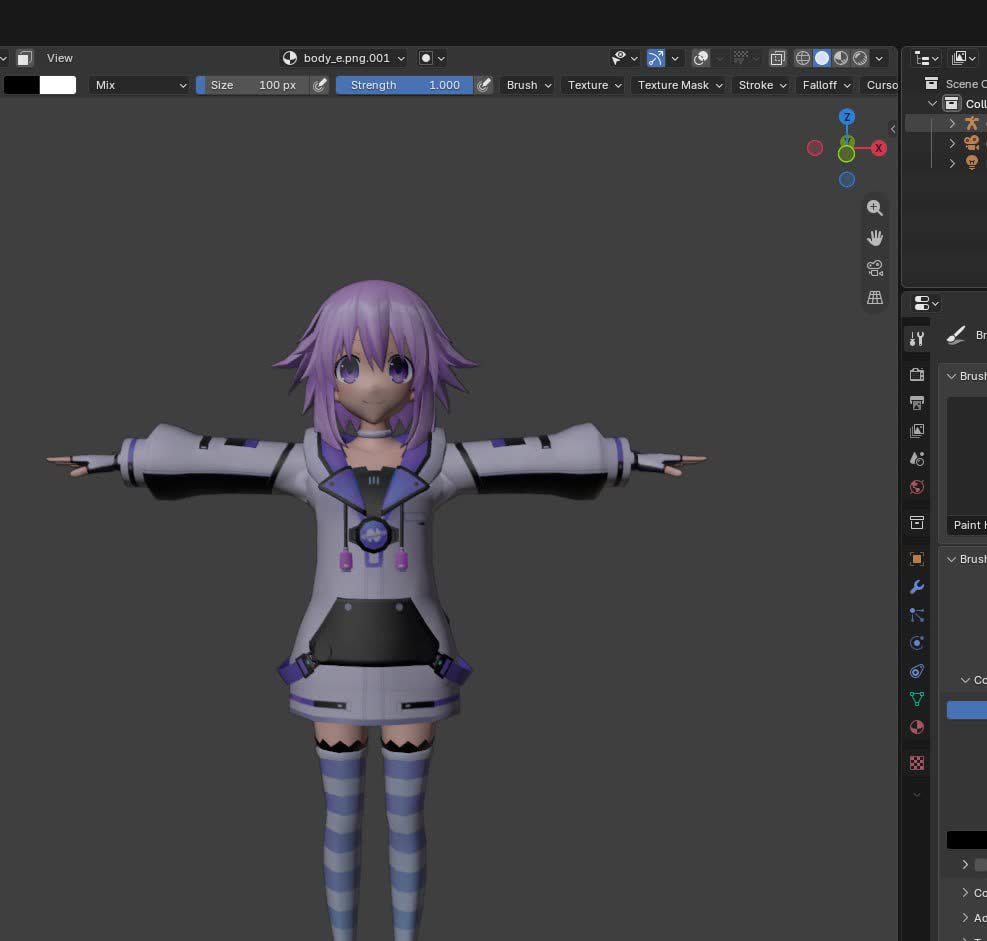Viewport: 987px width, 941px height.
Task: Open the Particles properties tab
Action: (916, 615)
